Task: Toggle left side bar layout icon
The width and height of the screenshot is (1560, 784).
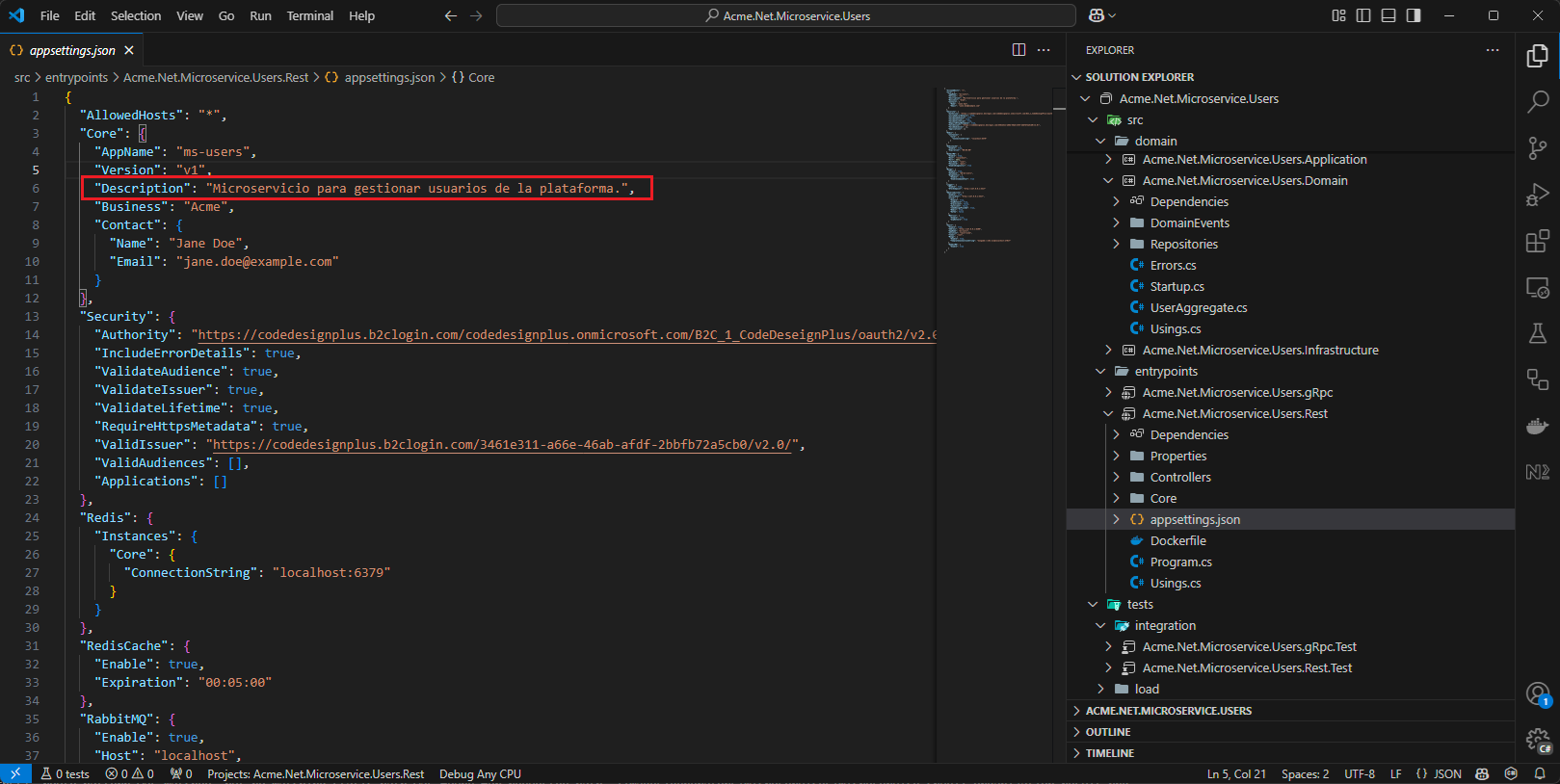Action: (x=1363, y=15)
